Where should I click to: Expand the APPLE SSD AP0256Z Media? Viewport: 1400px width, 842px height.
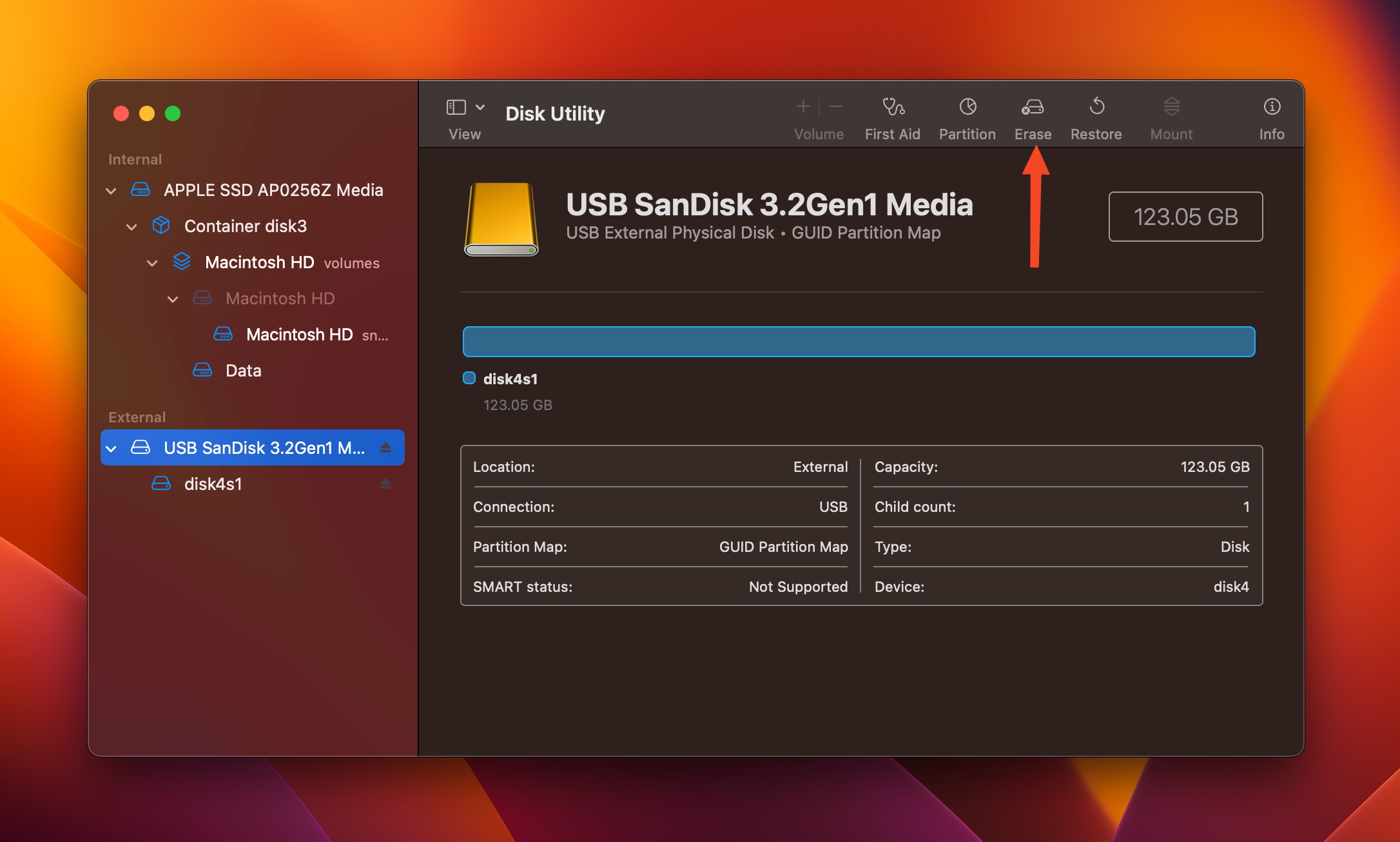113,190
